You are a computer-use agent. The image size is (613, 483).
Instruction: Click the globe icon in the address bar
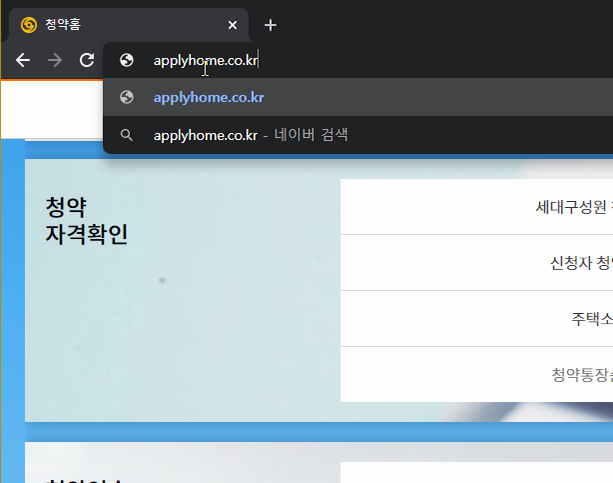(127, 60)
